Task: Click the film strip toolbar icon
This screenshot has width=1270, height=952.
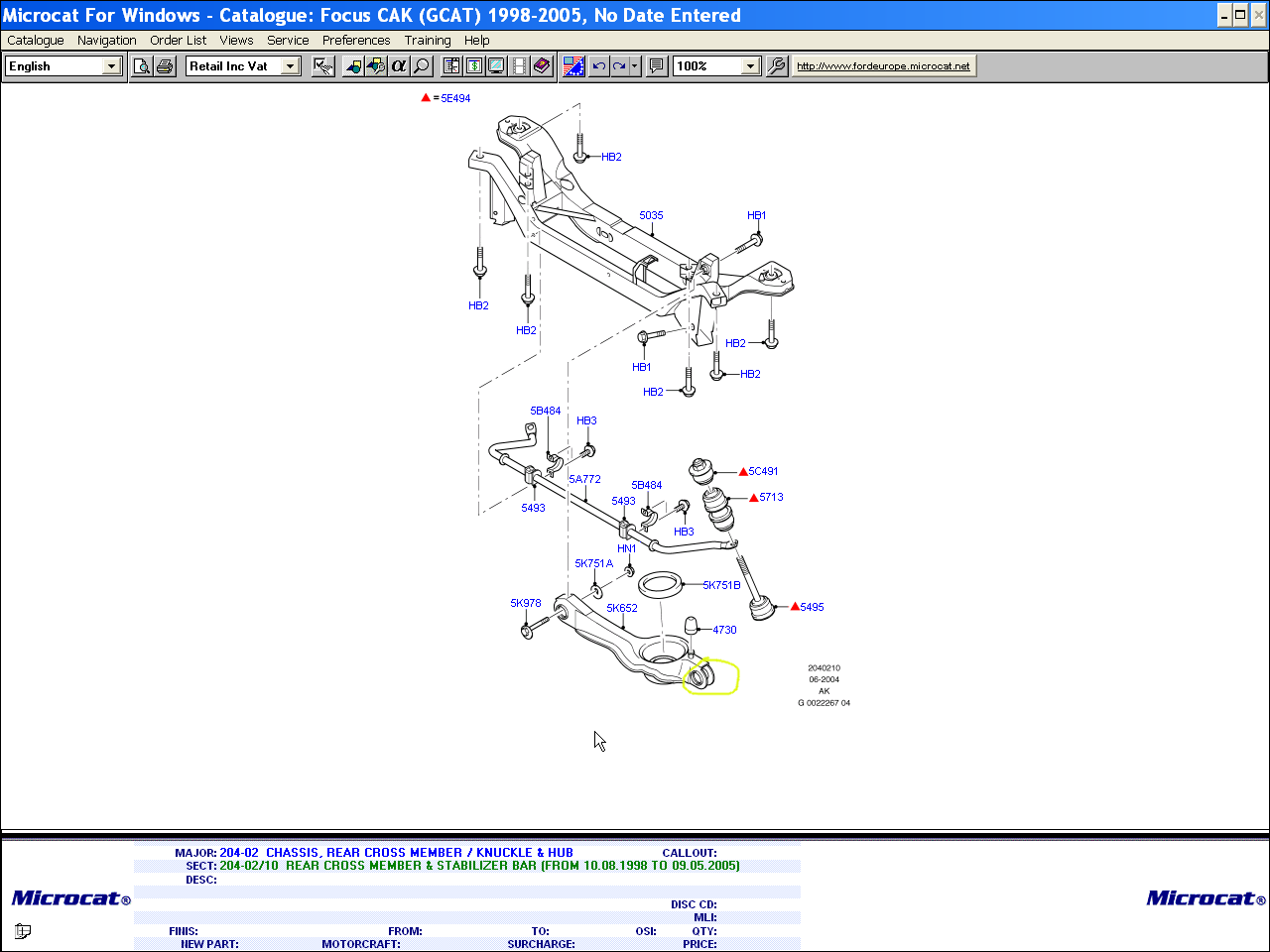Action: click(519, 66)
